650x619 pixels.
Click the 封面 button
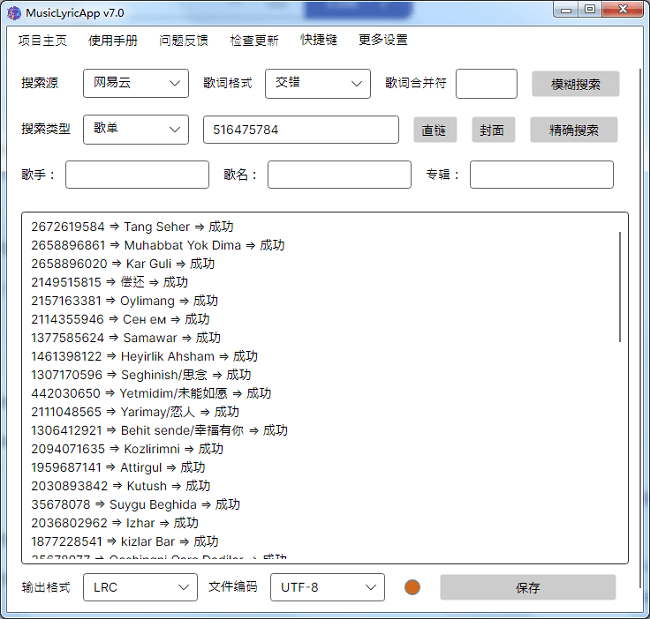(493, 130)
